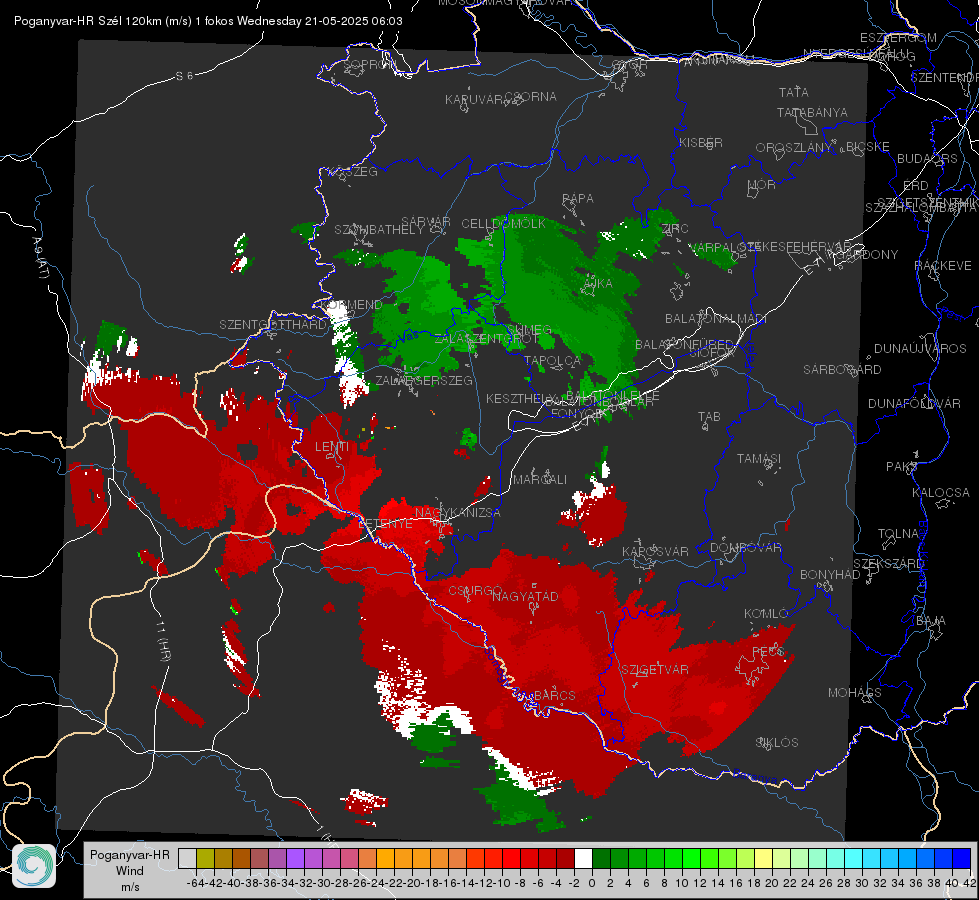The height and width of the screenshot is (900, 979).
Task: Click the RACKEVE town label
Action: coord(943,265)
